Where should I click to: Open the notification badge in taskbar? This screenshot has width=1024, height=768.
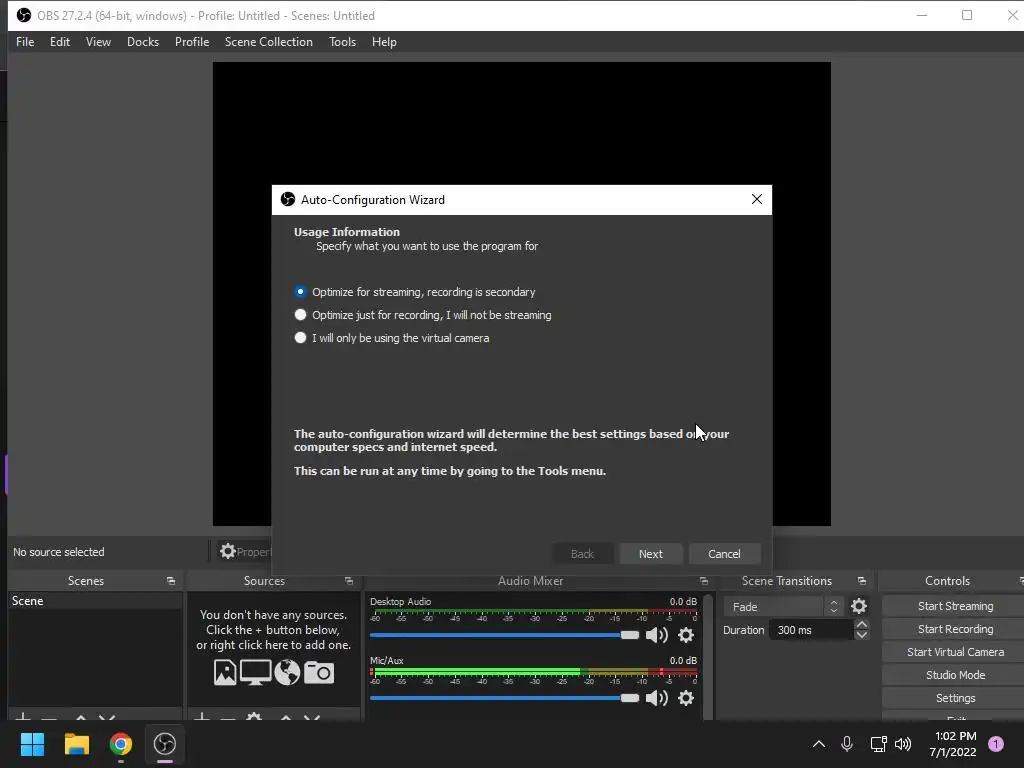(996, 744)
